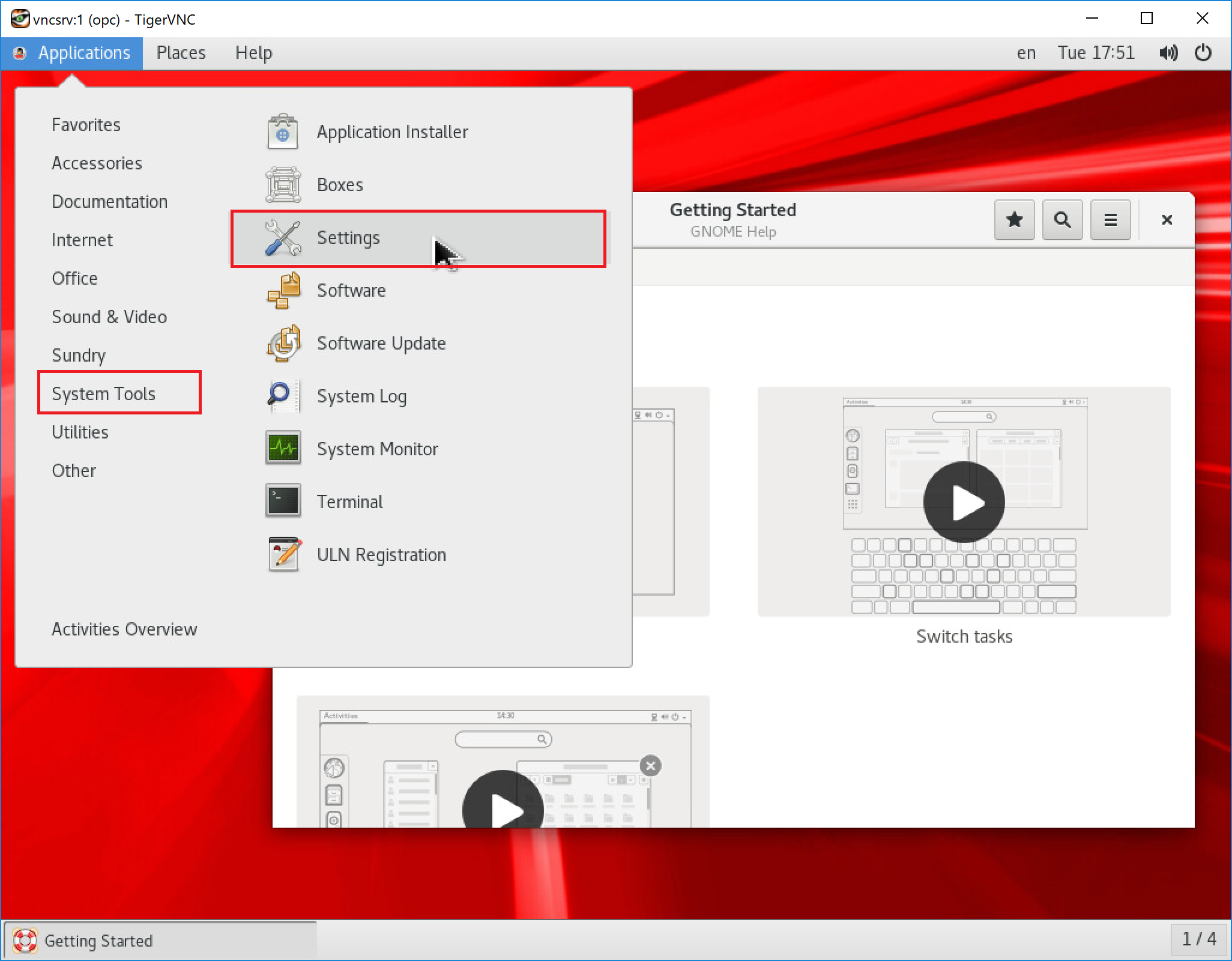
Task: Open the Application Installer
Action: (x=393, y=132)
